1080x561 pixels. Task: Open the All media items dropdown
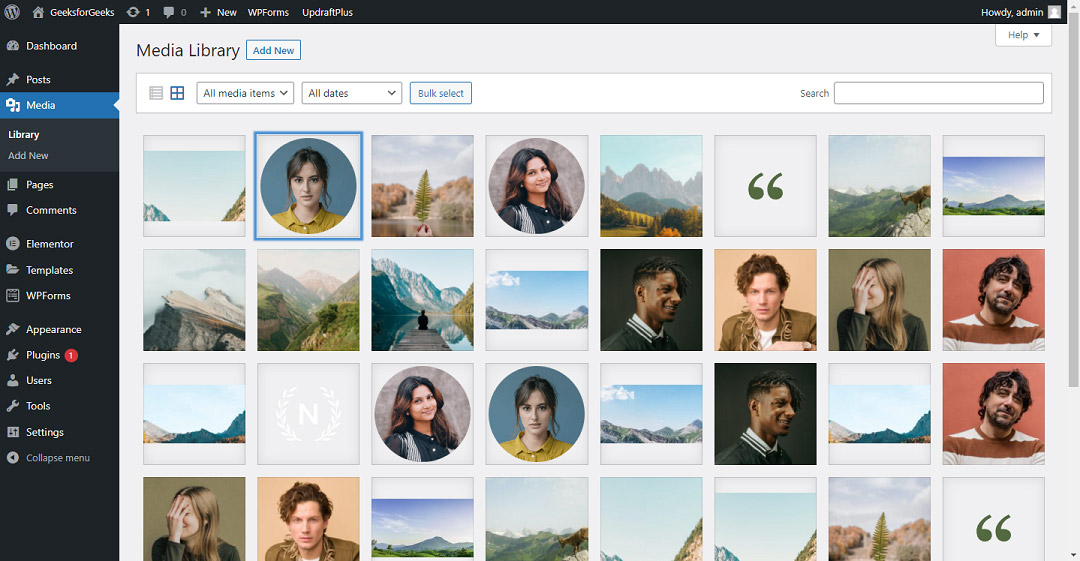click(245, 93)
